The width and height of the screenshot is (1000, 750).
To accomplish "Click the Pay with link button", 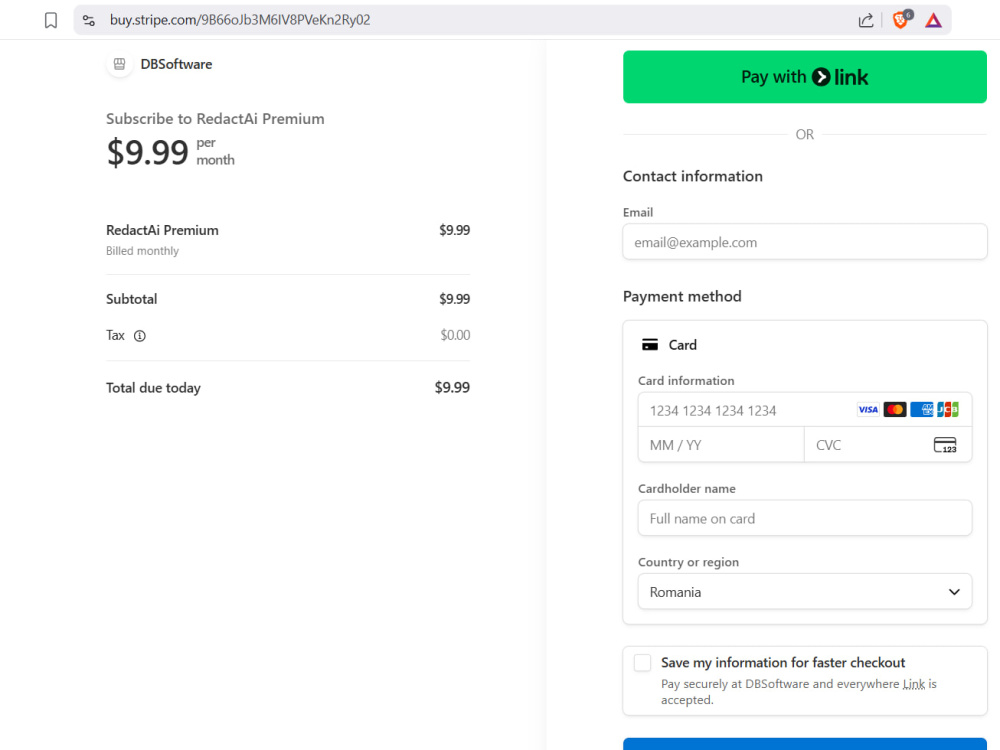I will [x=805, y=77].
